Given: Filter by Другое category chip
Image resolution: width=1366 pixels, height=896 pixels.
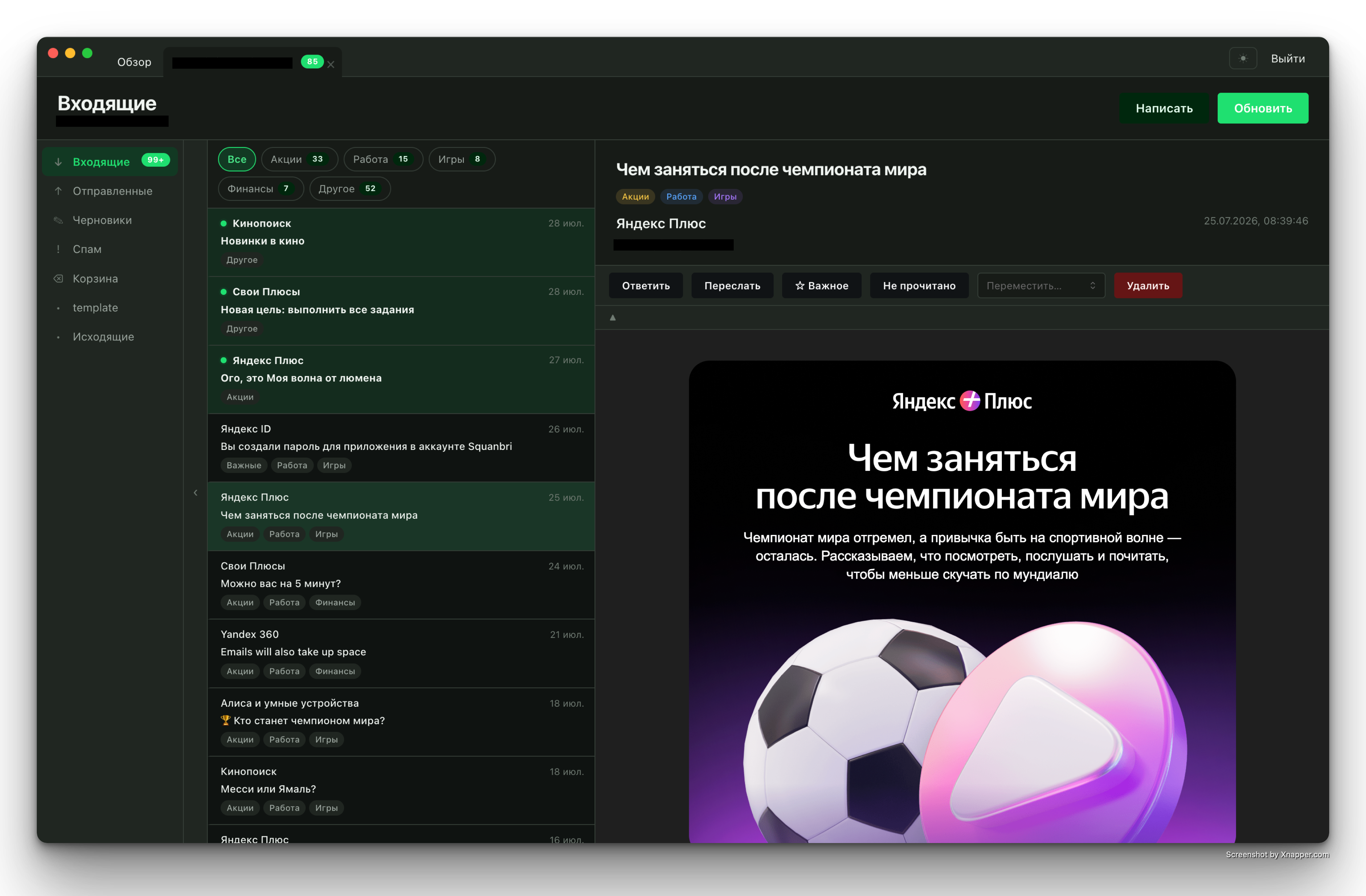Looking at the screenshot, I should point(350,189).
